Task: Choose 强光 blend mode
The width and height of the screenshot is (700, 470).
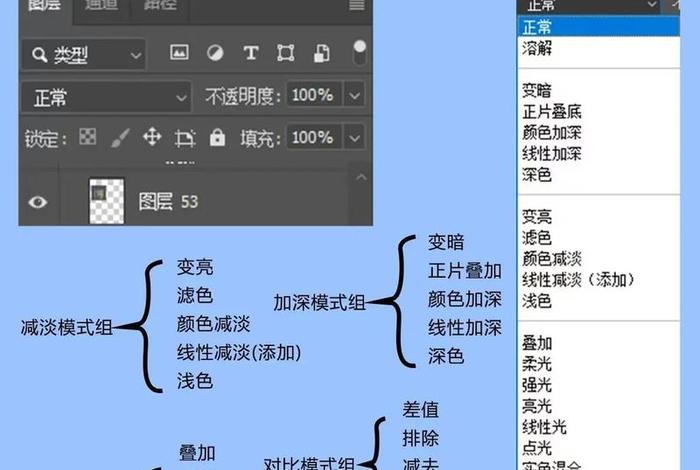Action: pos(537,385)
